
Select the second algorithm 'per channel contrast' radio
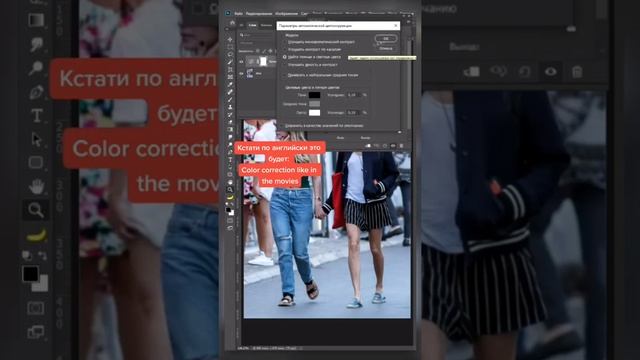284,49
